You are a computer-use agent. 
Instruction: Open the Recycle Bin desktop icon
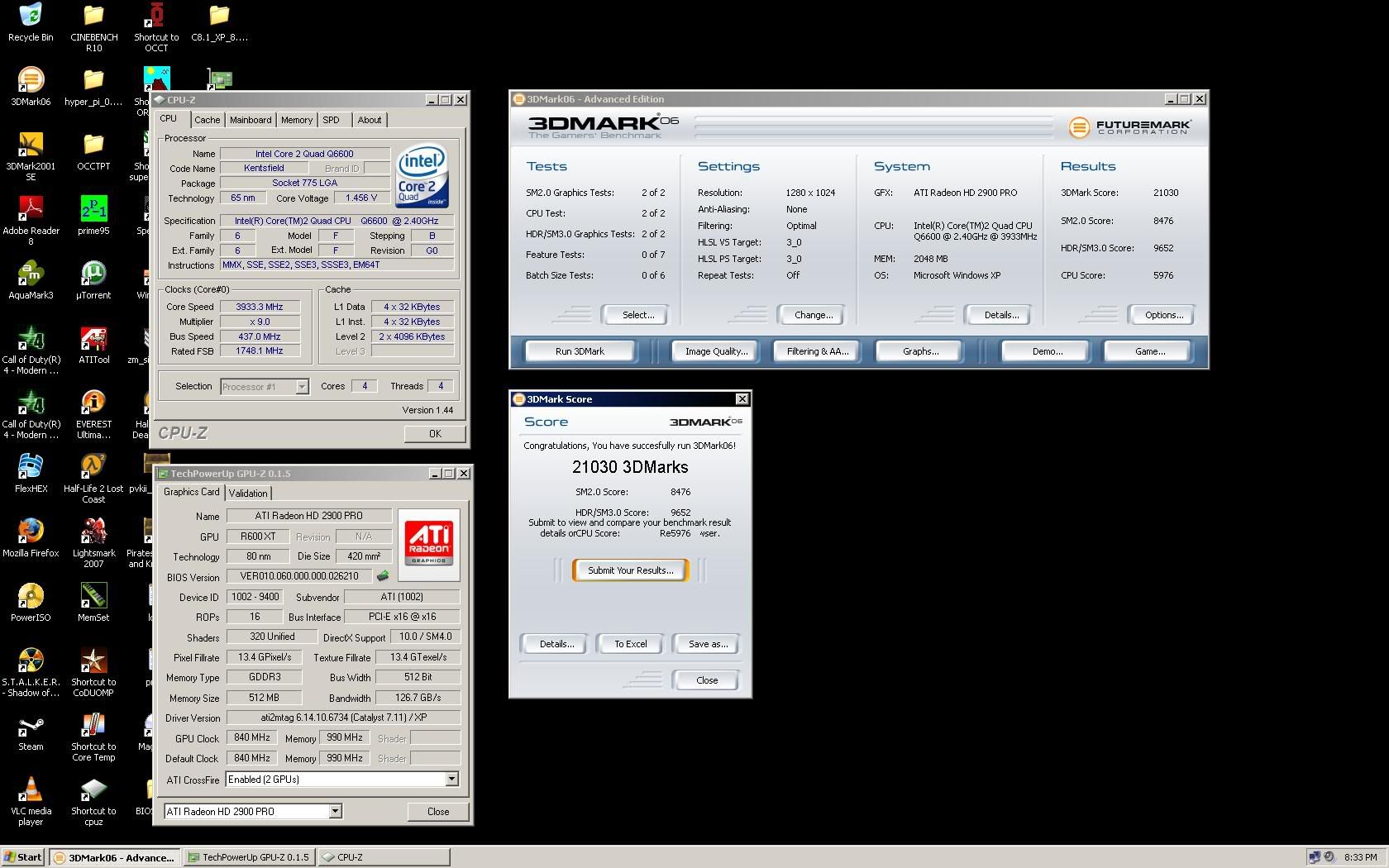coord(31,22)
